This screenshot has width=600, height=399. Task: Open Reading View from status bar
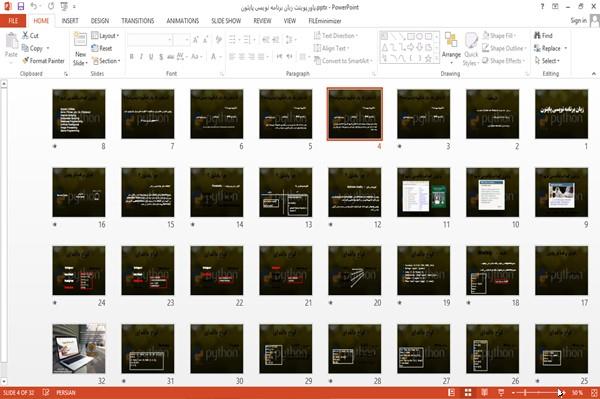[x=484, y=392]
